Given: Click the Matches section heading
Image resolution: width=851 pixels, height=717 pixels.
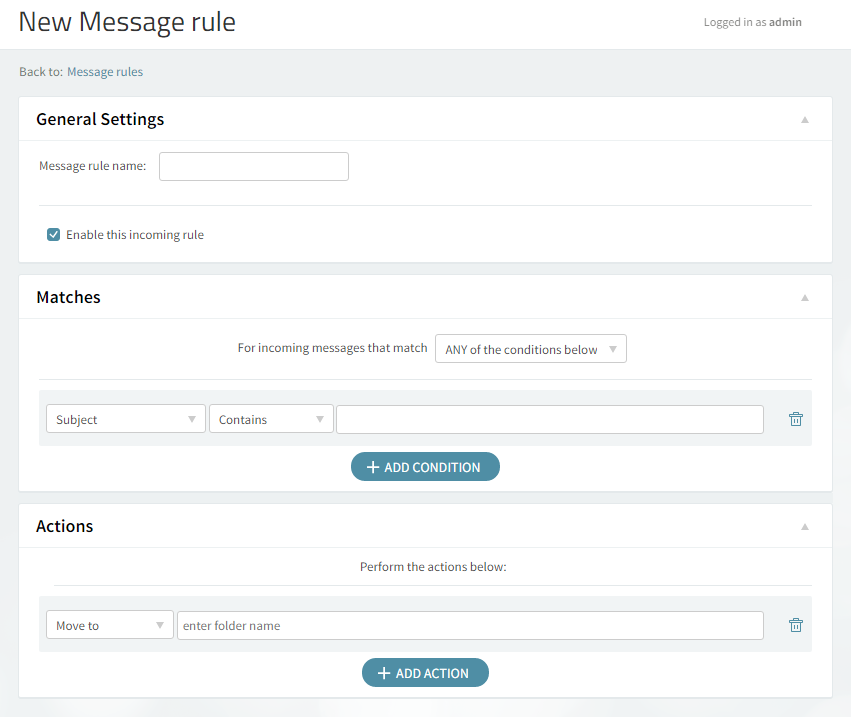Looking at the screenshot, I should 68,297.
